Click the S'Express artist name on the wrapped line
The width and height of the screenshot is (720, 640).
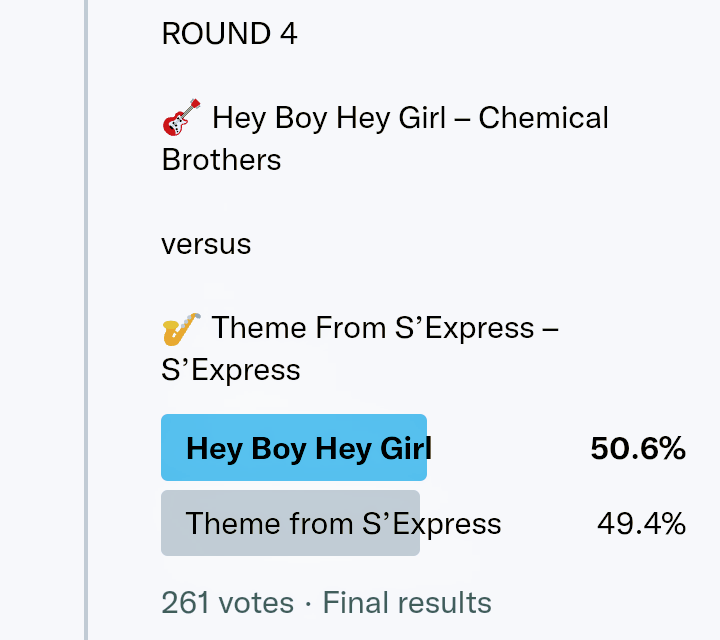[230, 370]
